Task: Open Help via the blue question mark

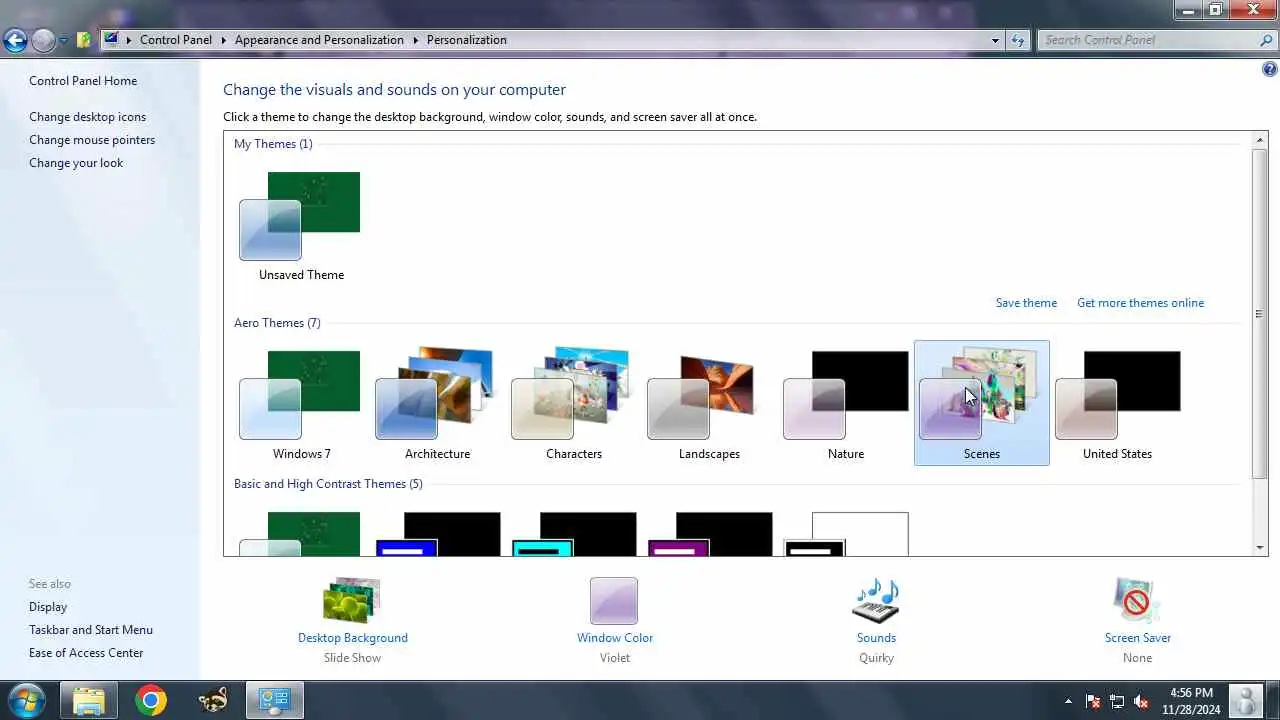Action: pos(1269,69)
